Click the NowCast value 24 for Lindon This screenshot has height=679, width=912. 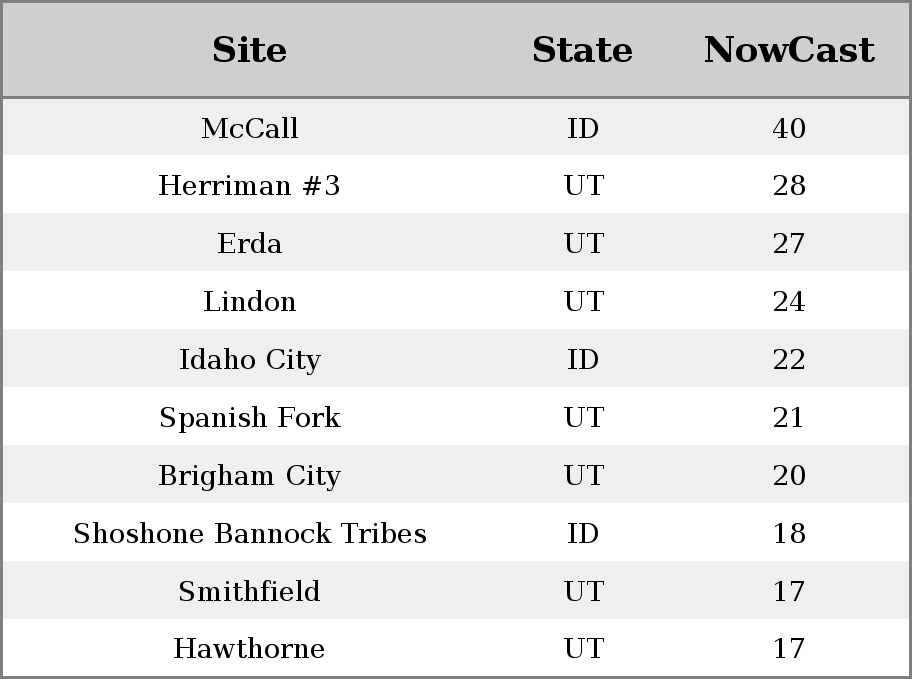click(x=789, y=302)
